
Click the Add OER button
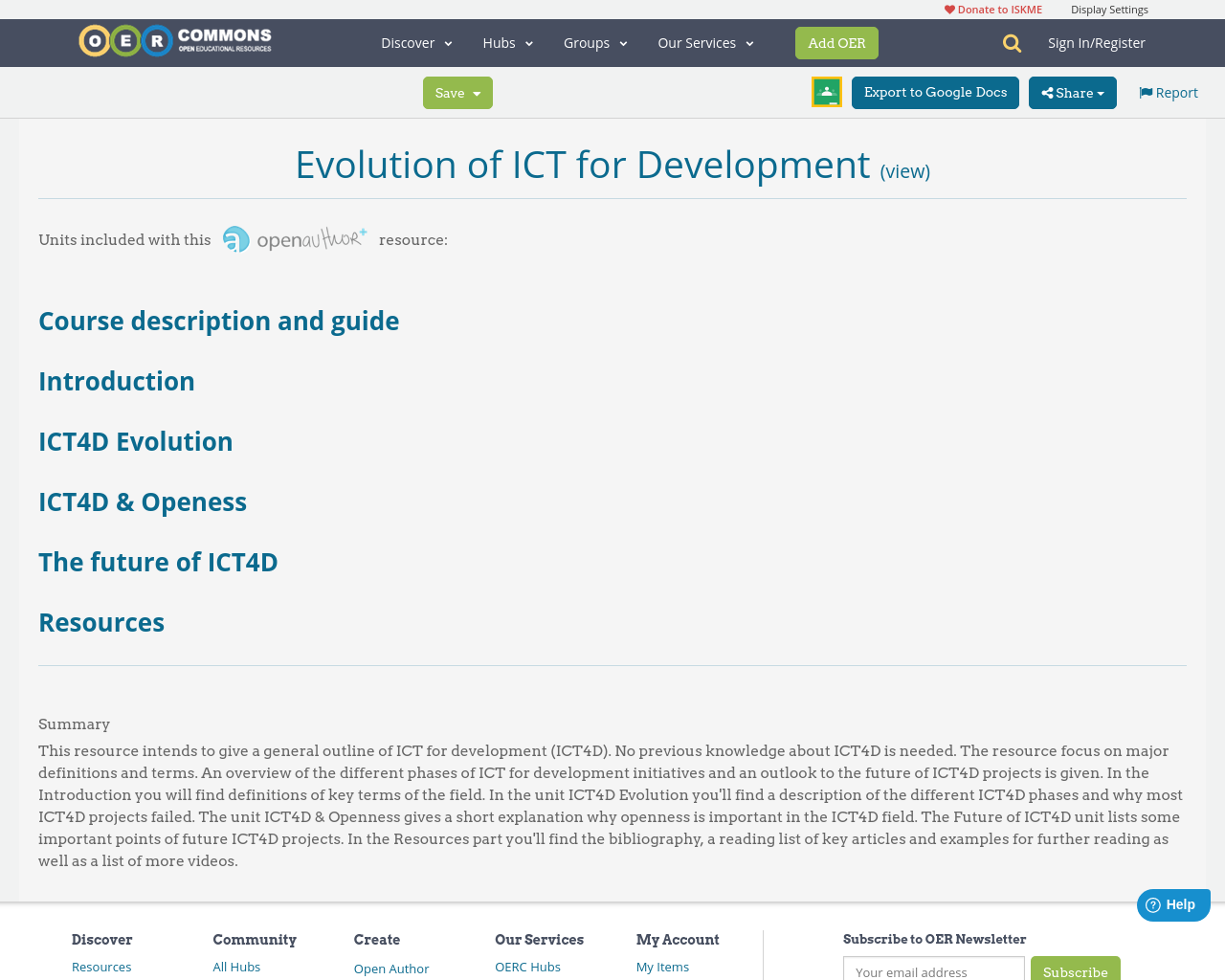(836, 42)
